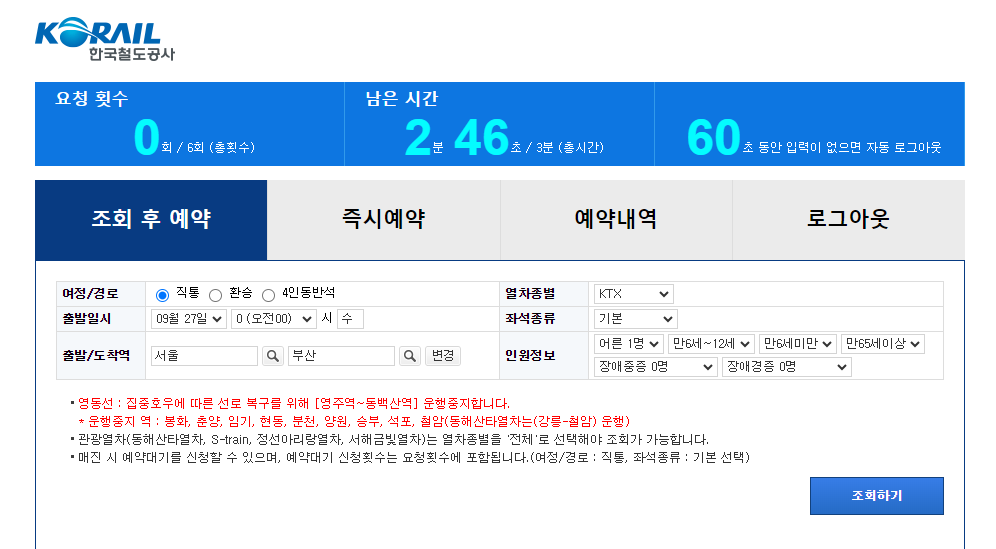The width and height of the screenshot is (996, 549).
Task: Click the 서울 departure station field
Action: click(205, 356)
